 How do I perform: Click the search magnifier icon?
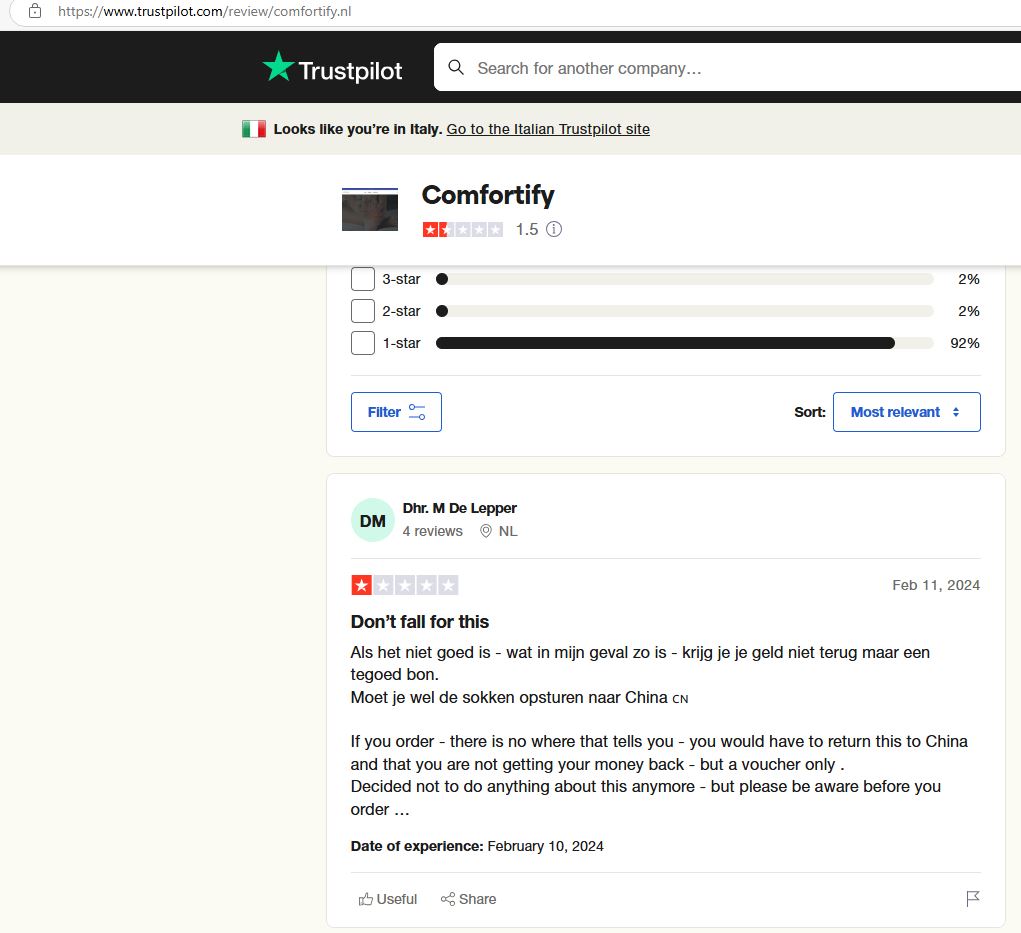point(456,68)
